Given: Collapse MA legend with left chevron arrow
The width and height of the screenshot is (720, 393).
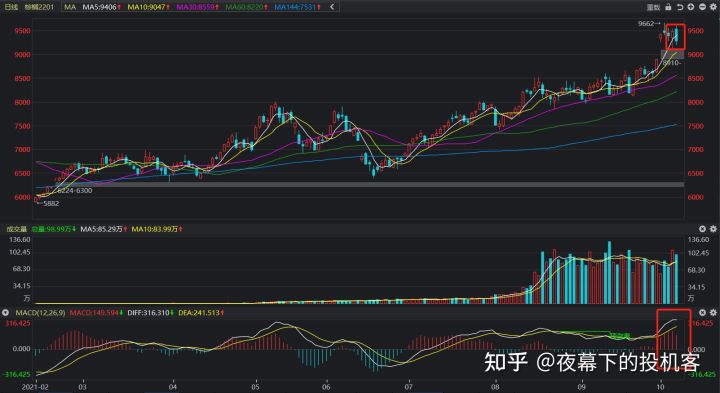Looking at the screenshot, I should 332,7.
